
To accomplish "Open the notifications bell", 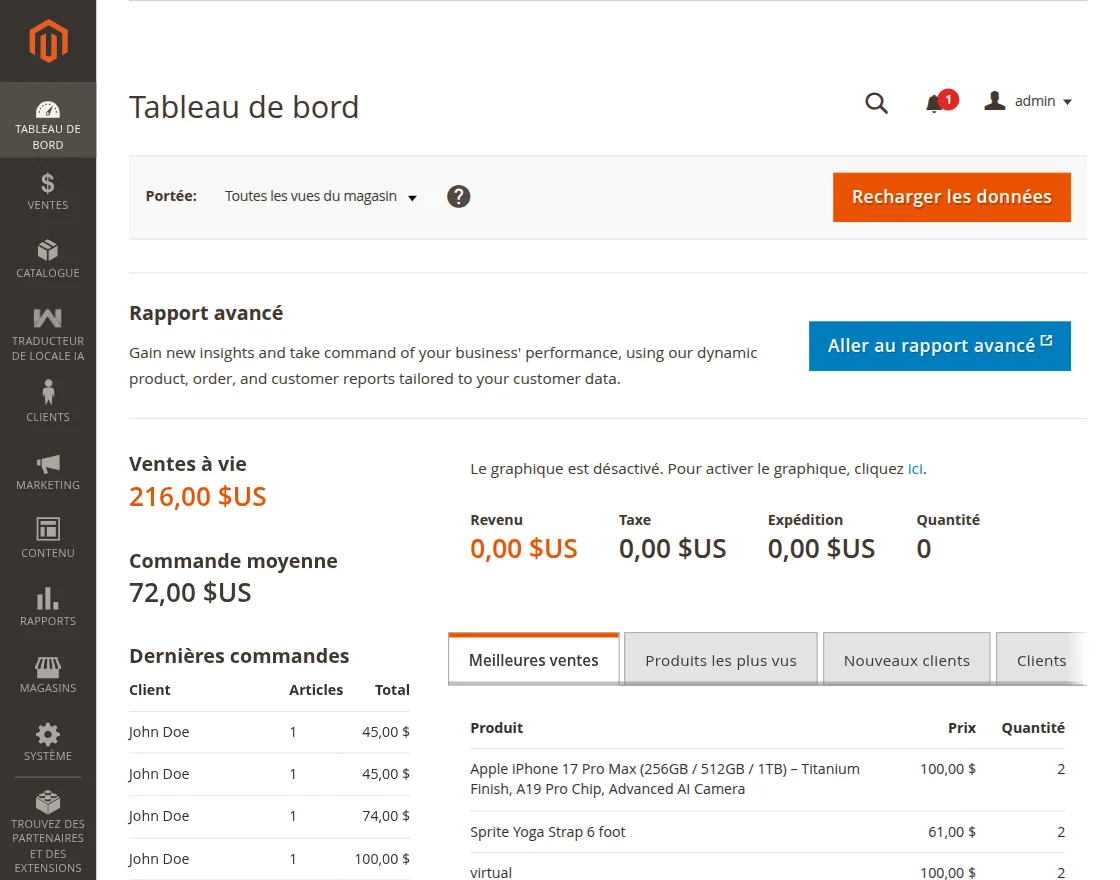I will coord(935,103).
